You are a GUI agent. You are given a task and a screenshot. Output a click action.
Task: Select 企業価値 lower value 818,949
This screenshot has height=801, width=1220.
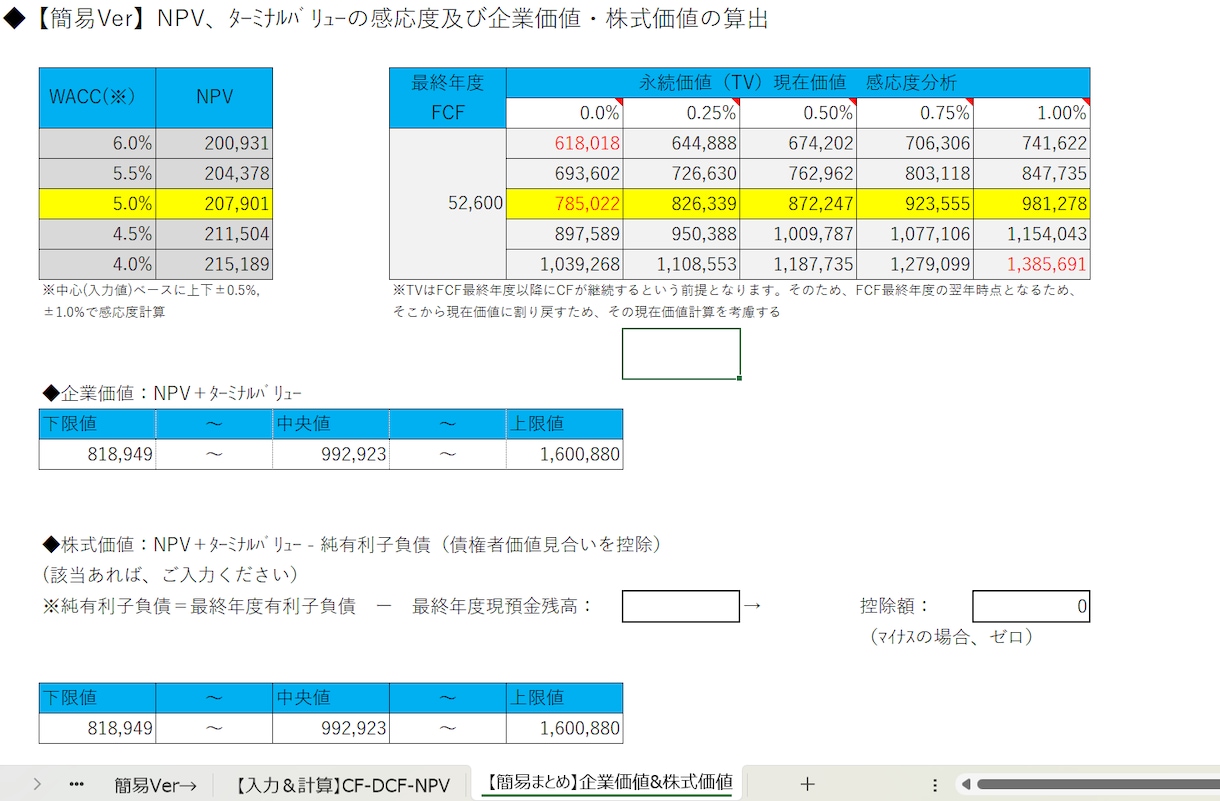click(x=97, y=454)
